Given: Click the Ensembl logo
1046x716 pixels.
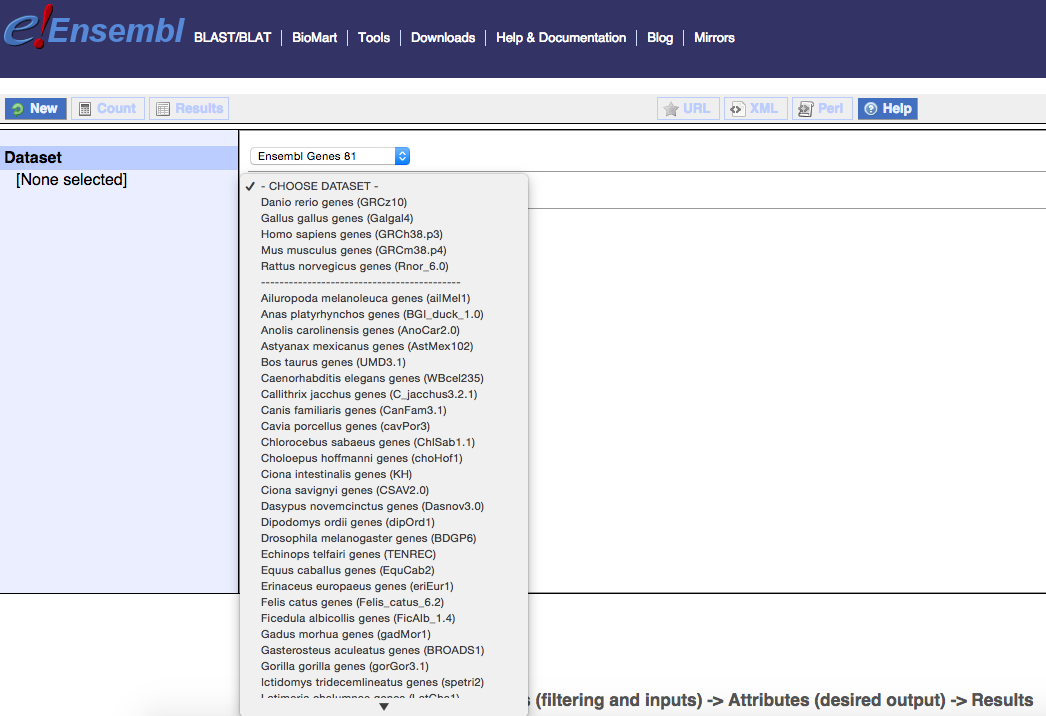Looking at the screenshot, I should 93,30.
